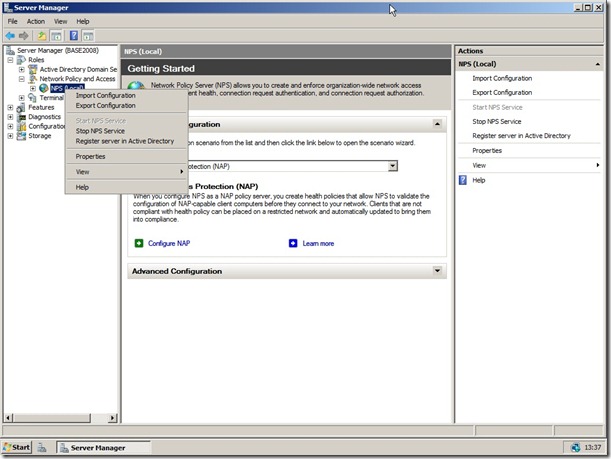
Task: Click the Configure NAP link
Action: [169, 243]
